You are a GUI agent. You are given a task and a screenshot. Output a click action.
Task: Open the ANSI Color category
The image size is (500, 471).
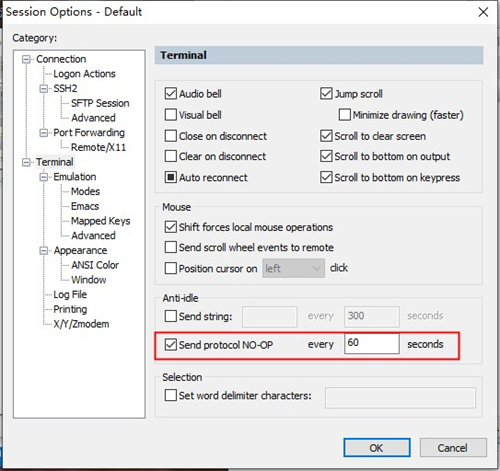click(95, 265)
